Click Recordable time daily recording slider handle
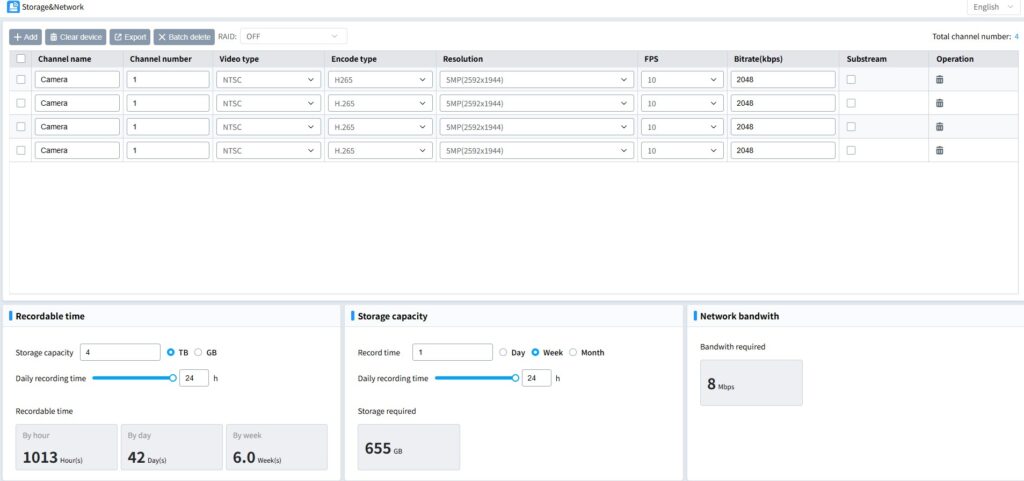 pos(173,378)
